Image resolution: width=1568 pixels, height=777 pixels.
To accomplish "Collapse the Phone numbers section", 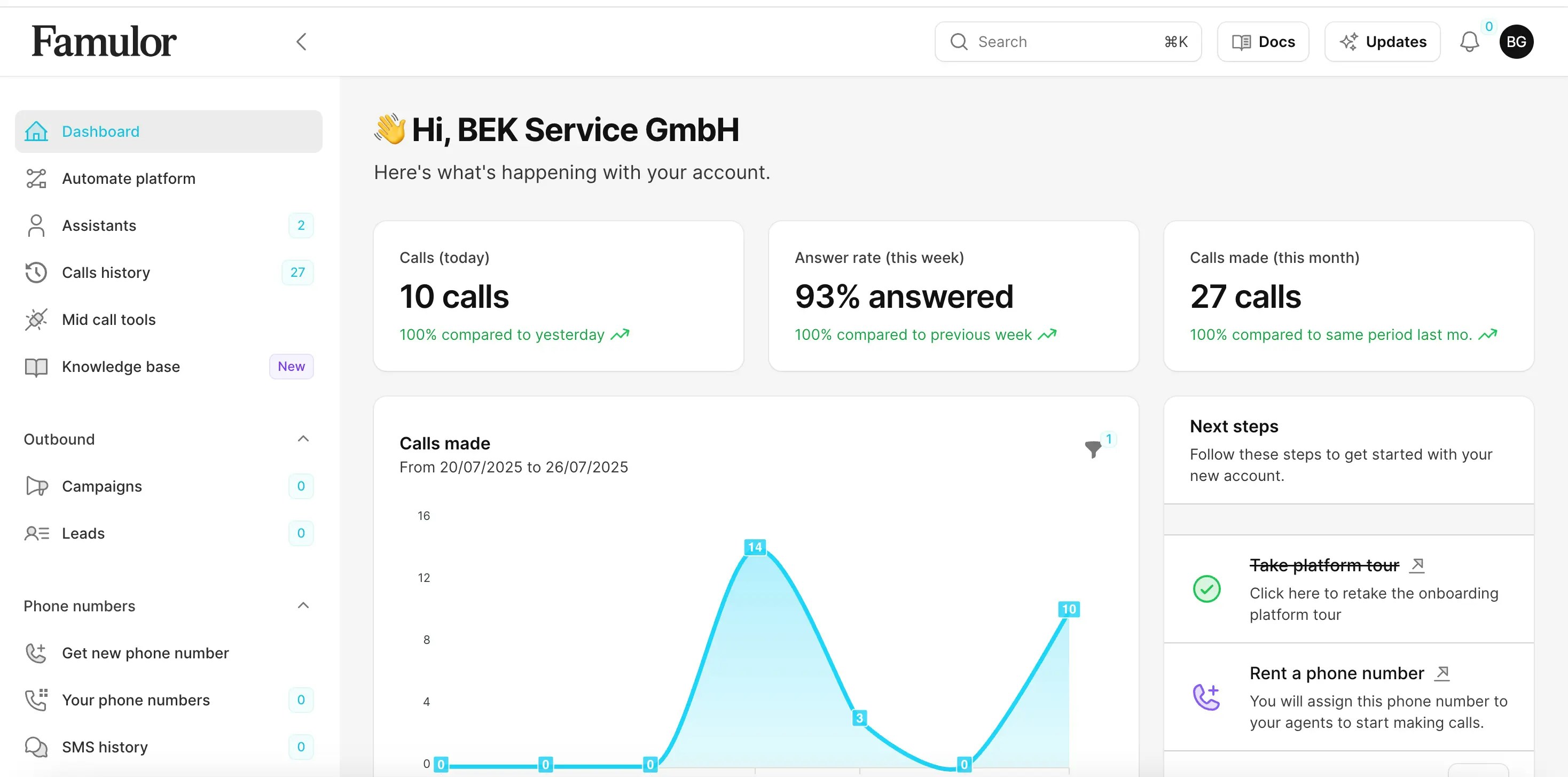I will [x=302, y=605].
